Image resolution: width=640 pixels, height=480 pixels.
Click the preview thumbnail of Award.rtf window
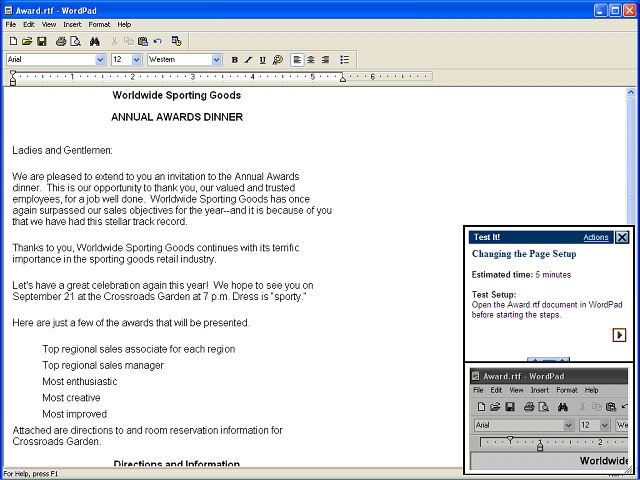(549, 419)
